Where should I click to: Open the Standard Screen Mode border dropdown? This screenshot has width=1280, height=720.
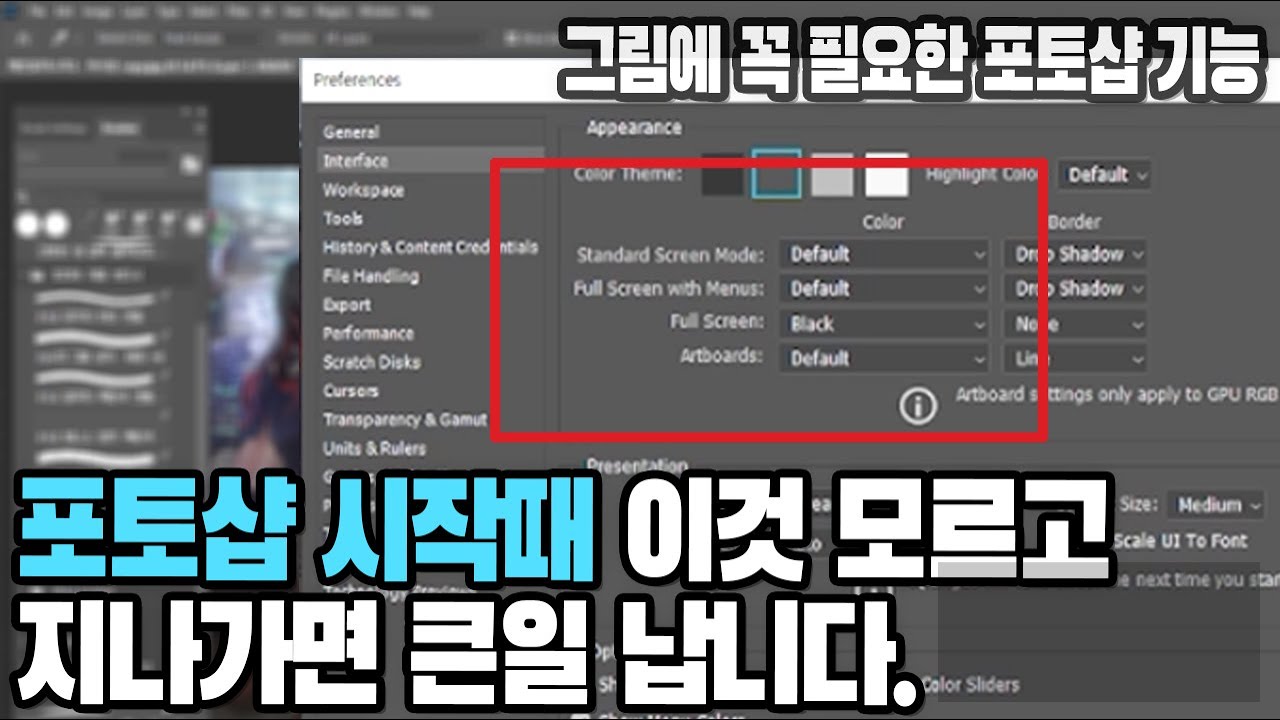(1075, 254)
